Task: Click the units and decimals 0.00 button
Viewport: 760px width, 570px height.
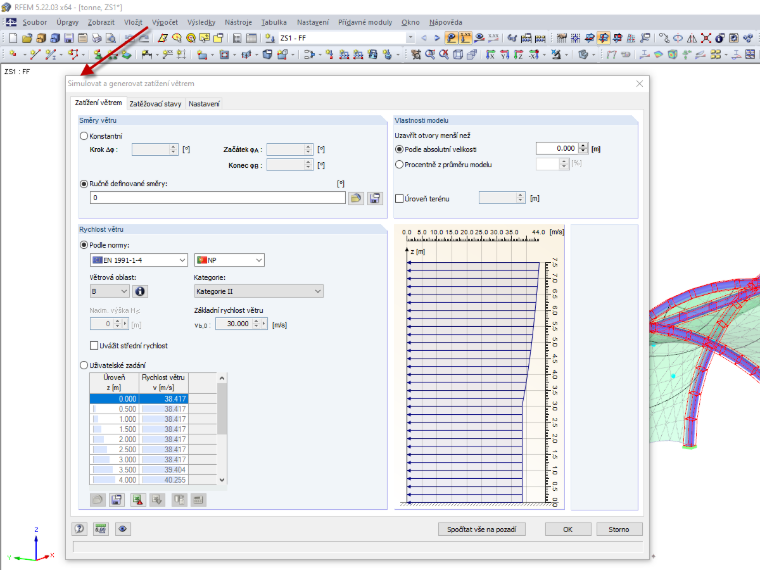Action: coord(101,529)
